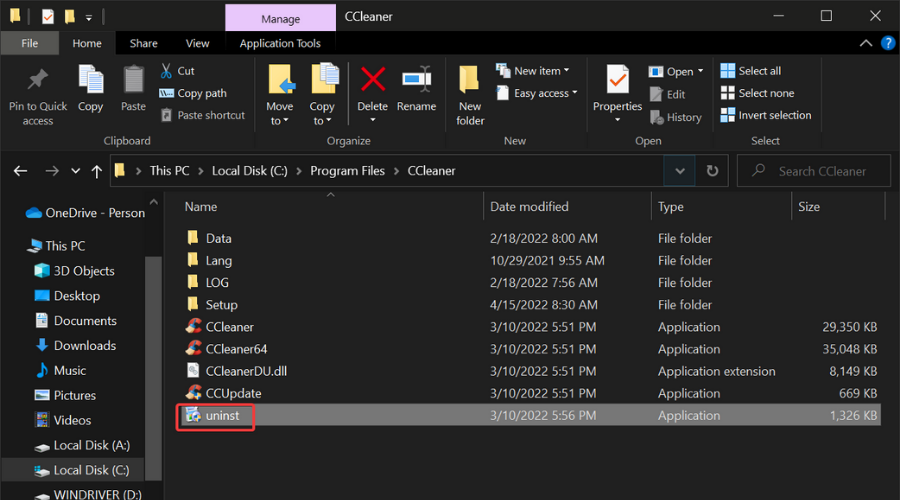Click the Edit ribbon command
This screenshot has width=900, height=500.
[x=668, y=94]
